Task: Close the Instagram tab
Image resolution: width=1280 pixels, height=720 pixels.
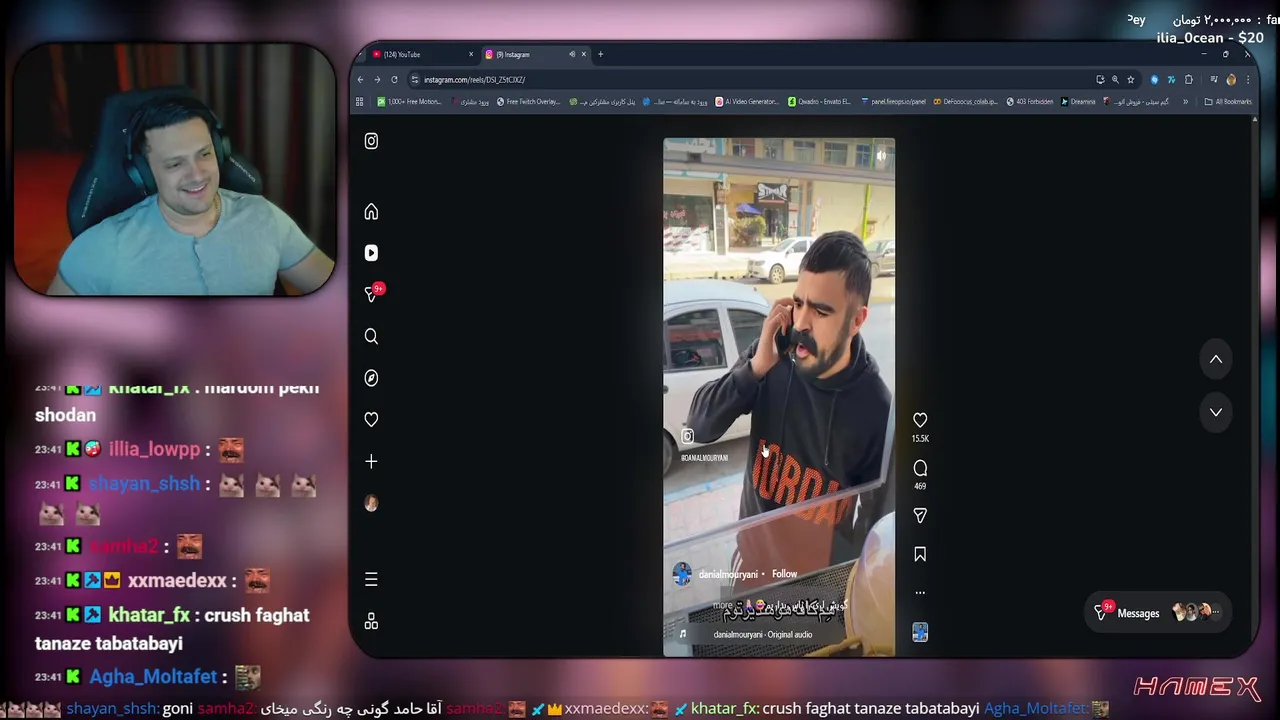Action: 584,54
